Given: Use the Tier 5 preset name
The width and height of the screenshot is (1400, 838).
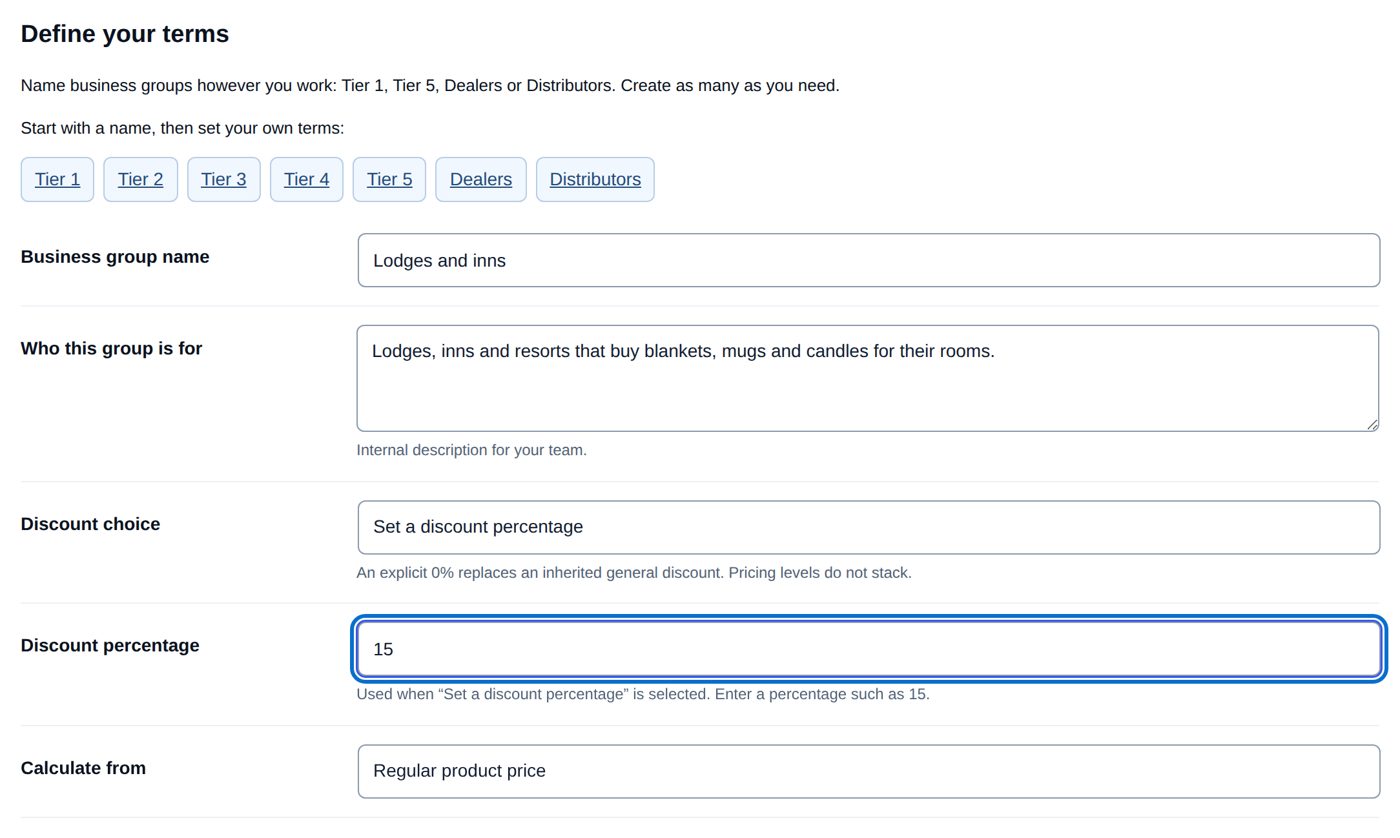Looking at the screenshot, I should coord(389,179).
